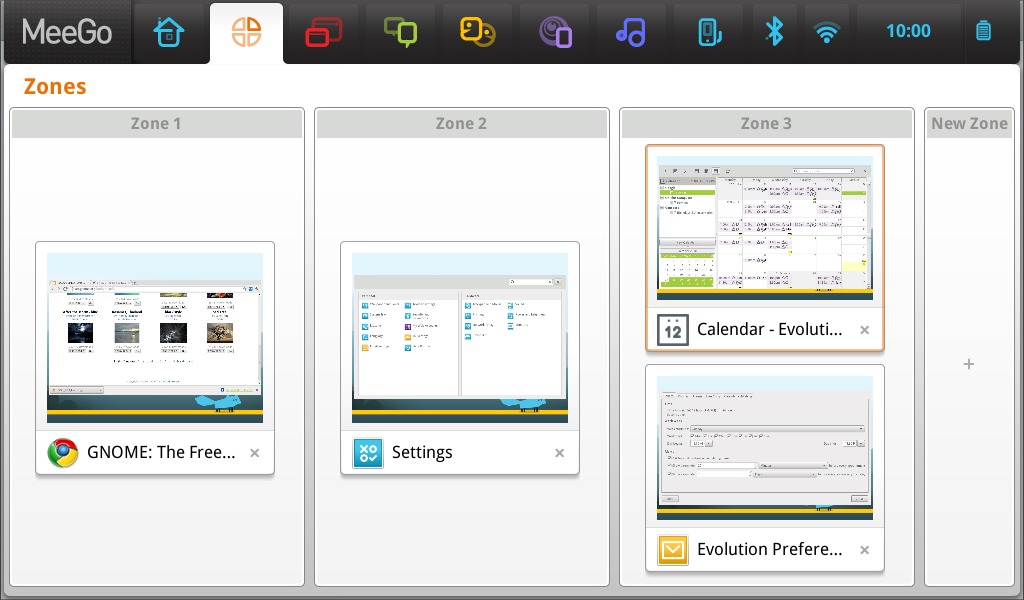Switch to the Calendar Evolution thumbnail
Screen dimensions: 1024x600
[765, 228]
